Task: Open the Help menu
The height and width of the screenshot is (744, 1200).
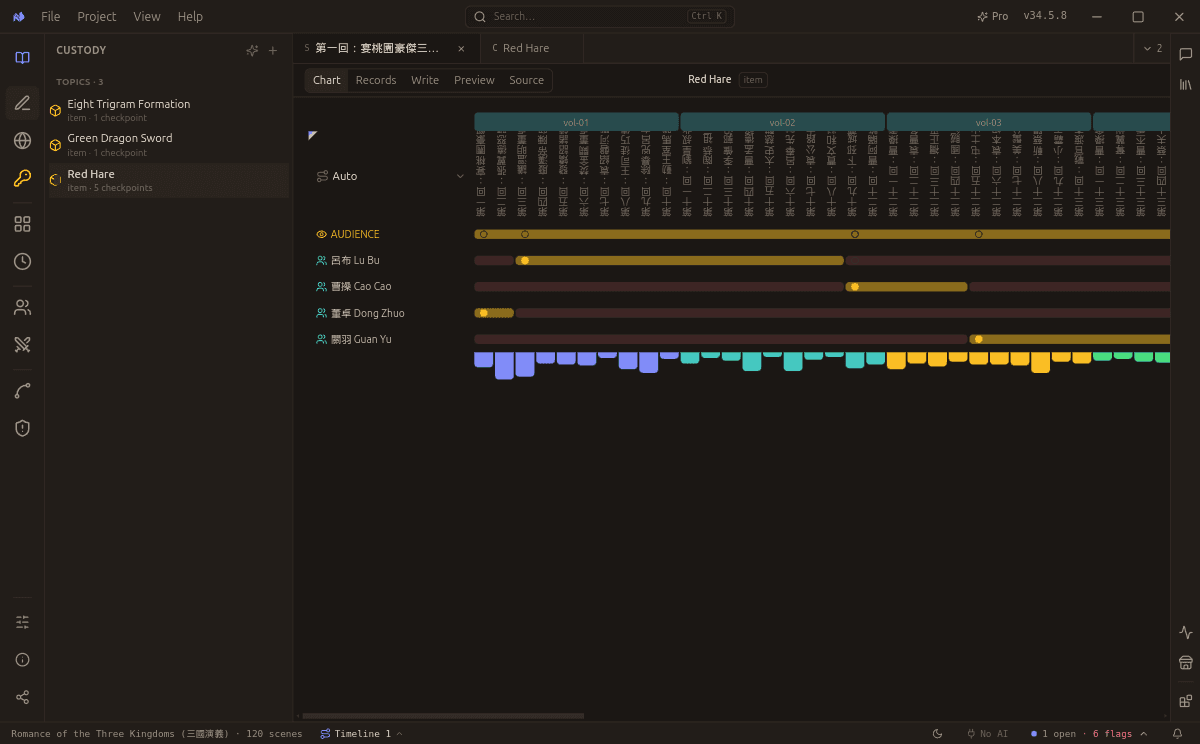Action: point(190,16)
